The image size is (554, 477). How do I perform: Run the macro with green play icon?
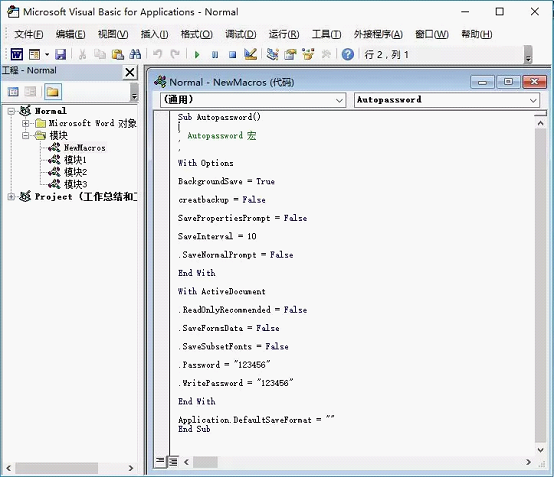197,55
